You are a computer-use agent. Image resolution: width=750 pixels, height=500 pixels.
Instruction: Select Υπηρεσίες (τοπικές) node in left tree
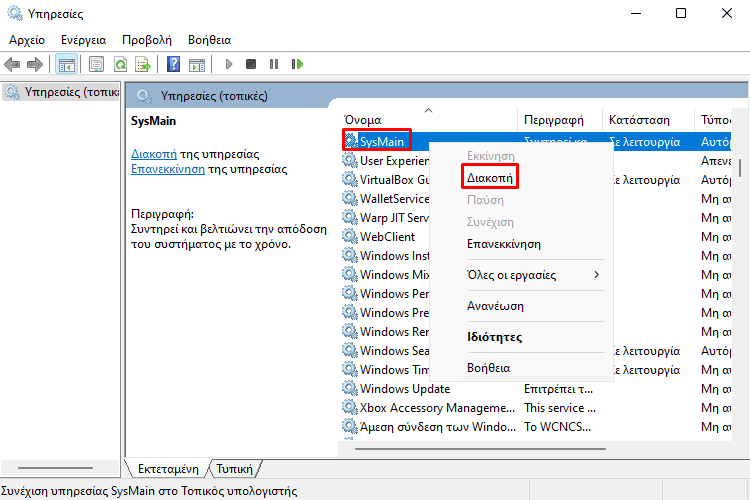62,92
